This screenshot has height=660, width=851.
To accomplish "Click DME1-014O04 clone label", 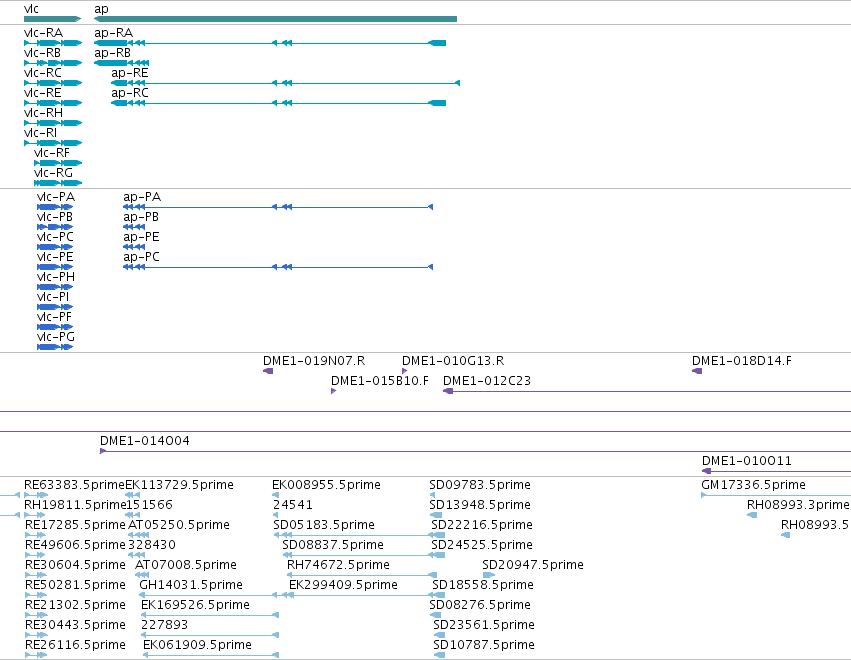I will pyautogui.click(x=145, y=441).
